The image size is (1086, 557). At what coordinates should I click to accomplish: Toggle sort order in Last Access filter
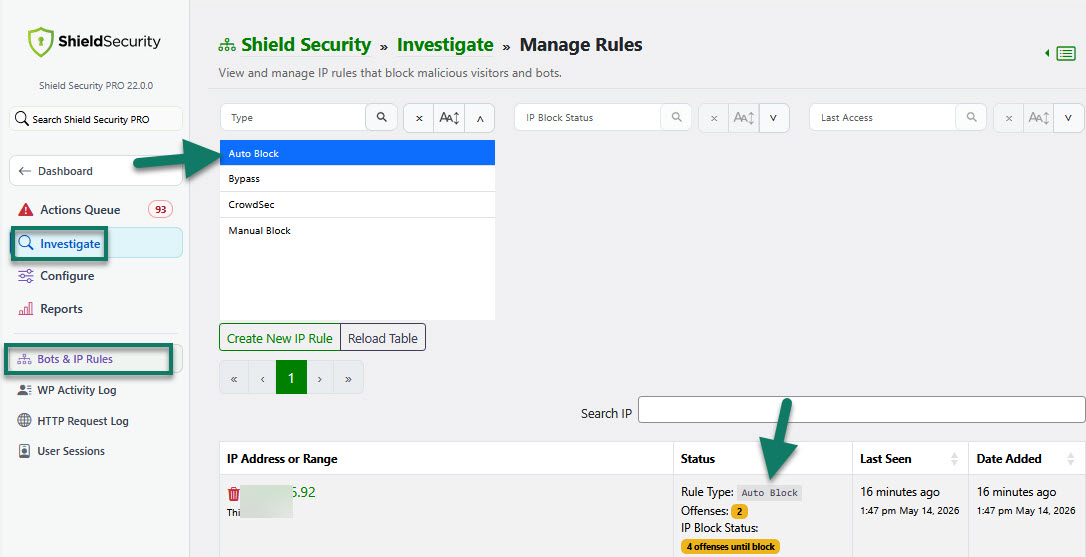(x=1039, y=118)
